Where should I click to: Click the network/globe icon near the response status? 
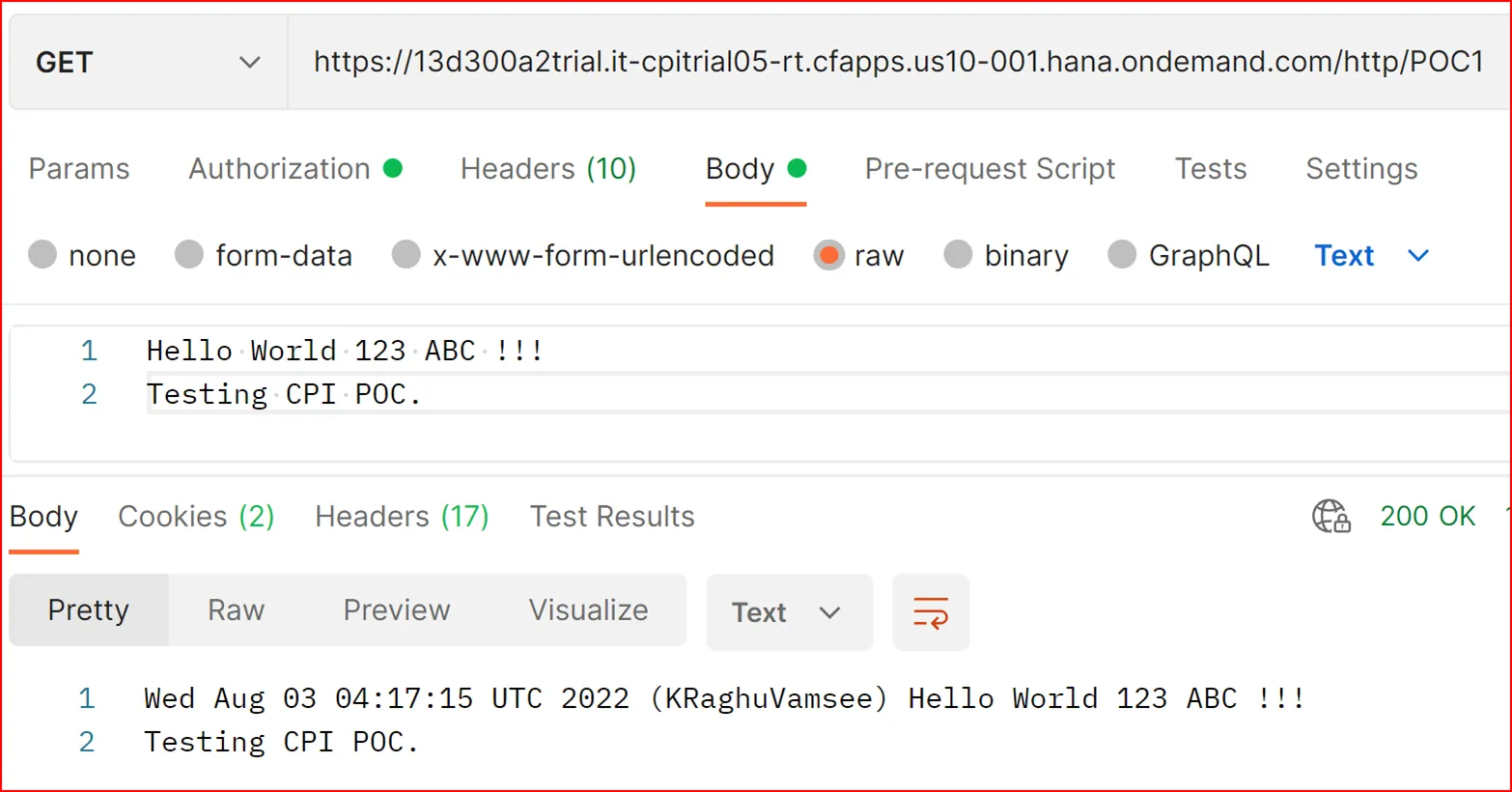1330,517
